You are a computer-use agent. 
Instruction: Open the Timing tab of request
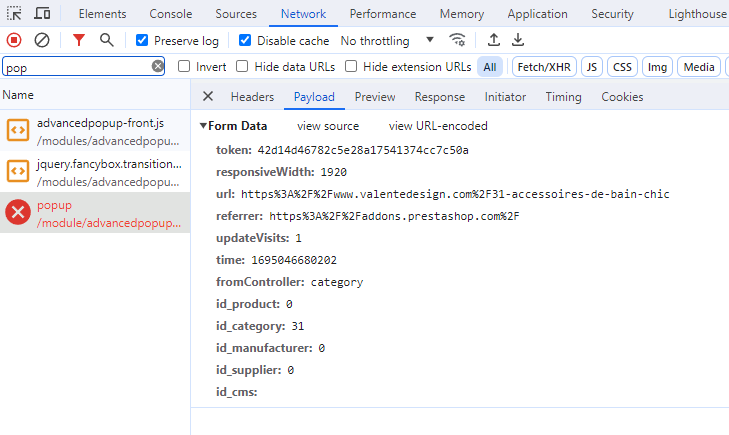563,97
